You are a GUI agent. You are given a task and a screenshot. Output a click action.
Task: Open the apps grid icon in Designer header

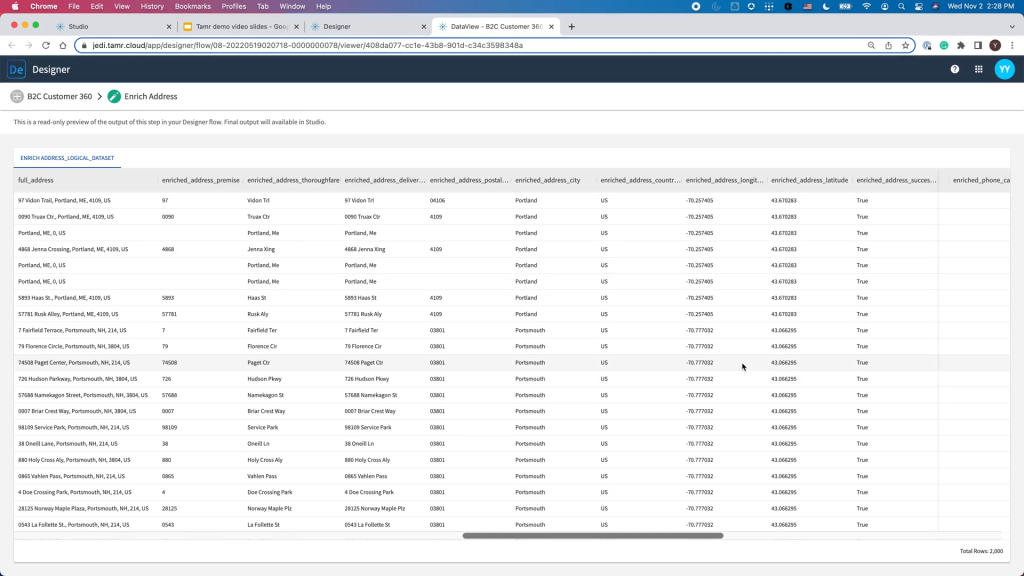[979, 69]
